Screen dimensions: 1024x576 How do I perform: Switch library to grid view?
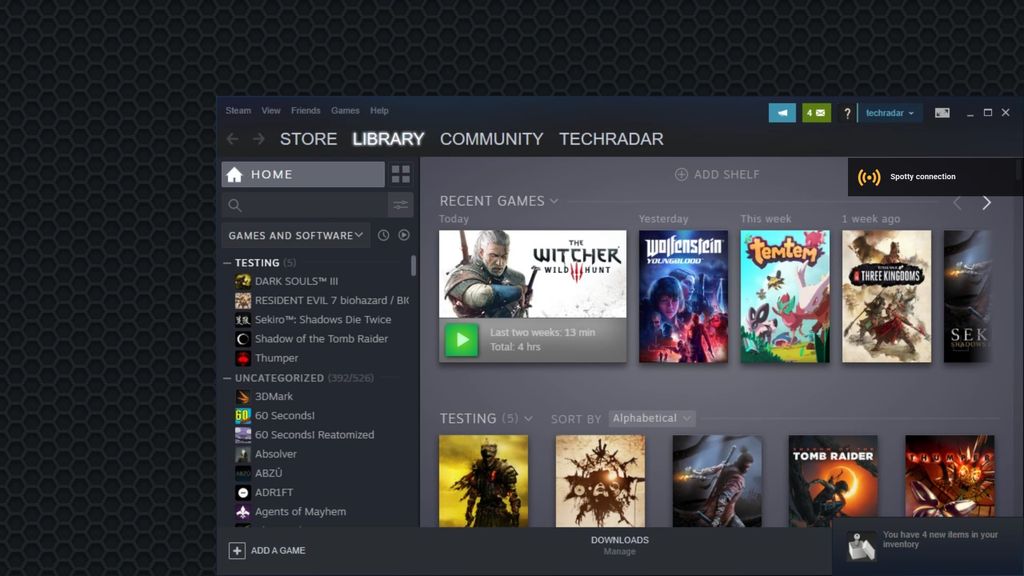401,173
